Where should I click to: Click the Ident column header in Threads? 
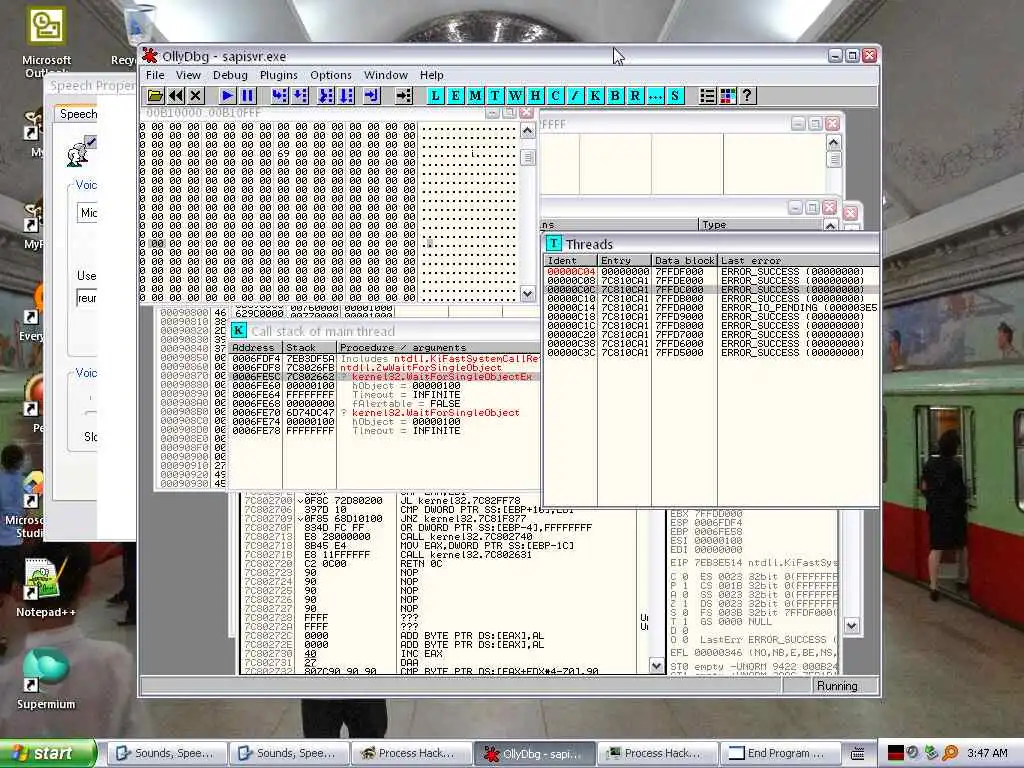pyautogui.click(x=571, y=261)
